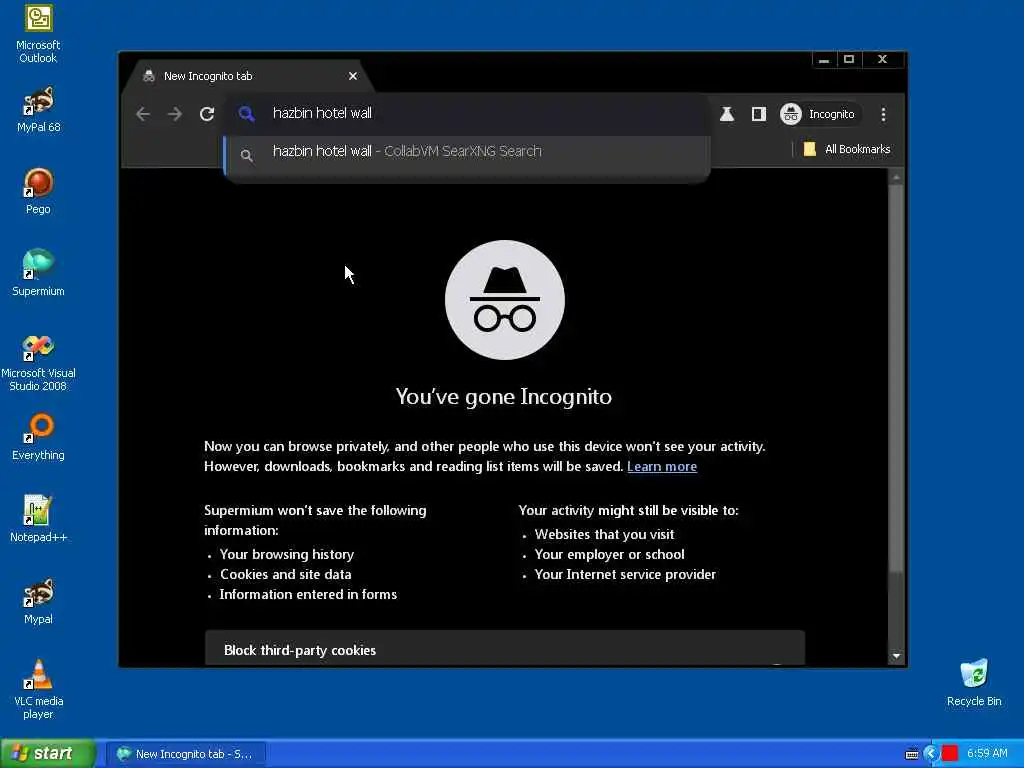Click the Block third-party cookies panel

(504, 648)
